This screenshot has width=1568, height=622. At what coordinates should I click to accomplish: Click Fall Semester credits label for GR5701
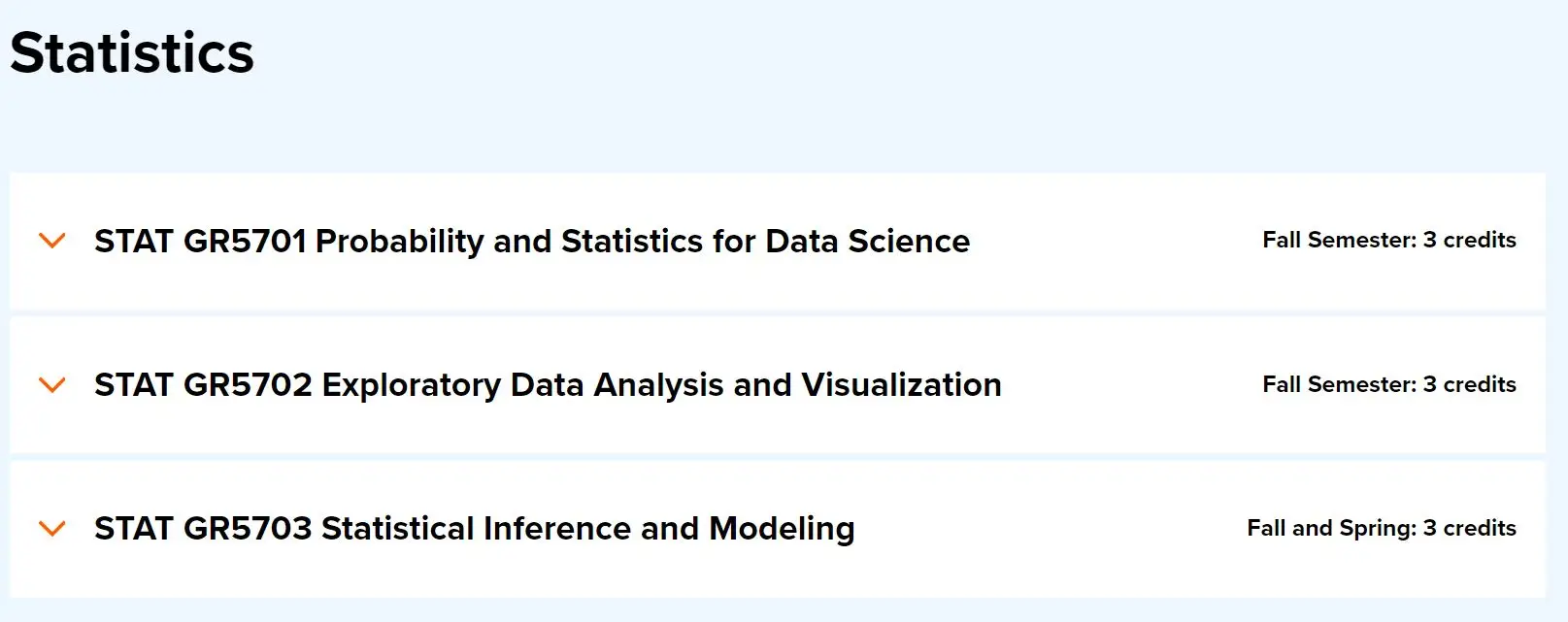point(1388,241)
